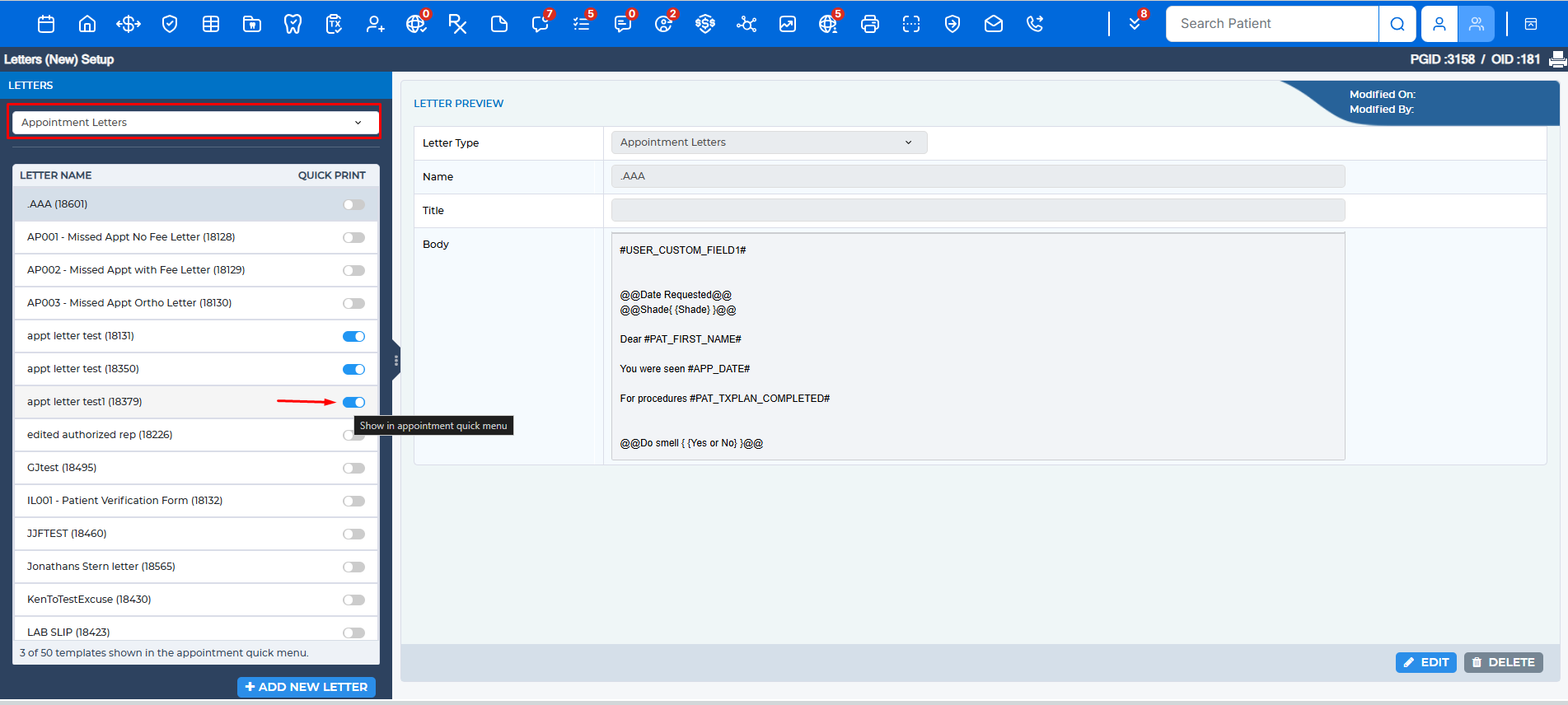Disable quick print for appt letter test (18350)
The width and height of the screenshot is (1568, 705).
tap(353, 369)
